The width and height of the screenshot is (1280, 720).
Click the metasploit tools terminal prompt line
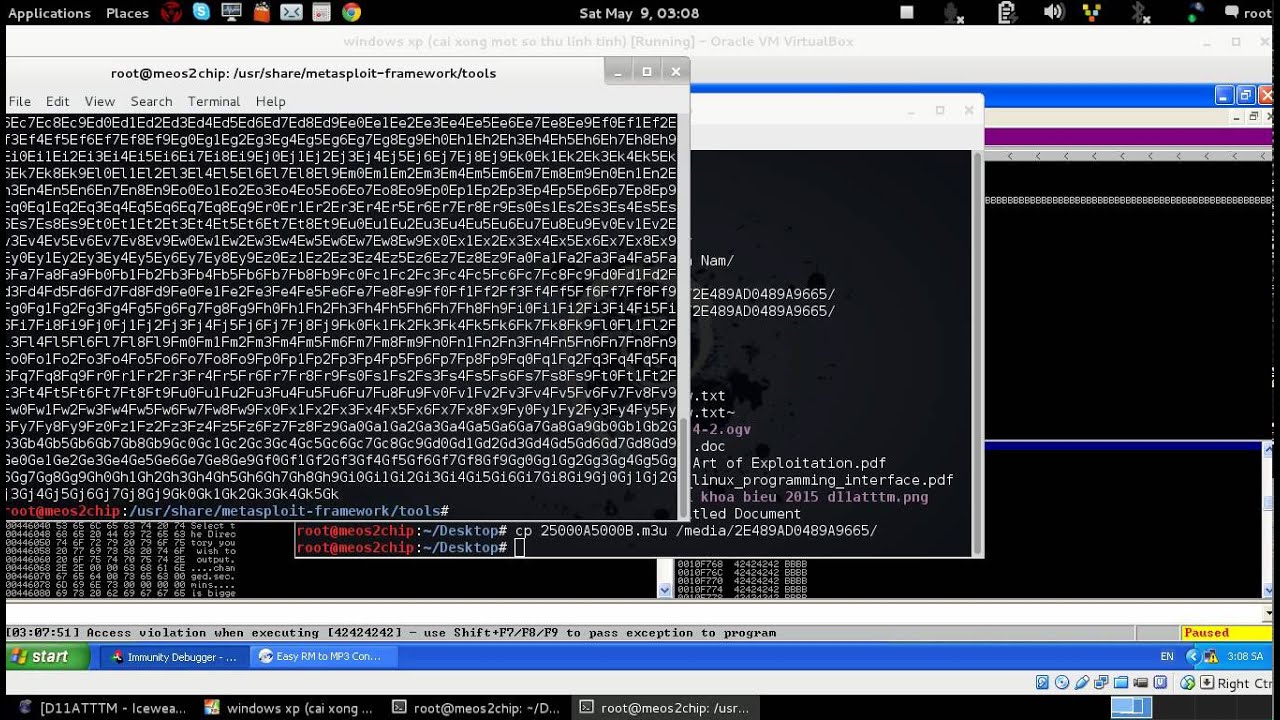(x=229, y=511)
